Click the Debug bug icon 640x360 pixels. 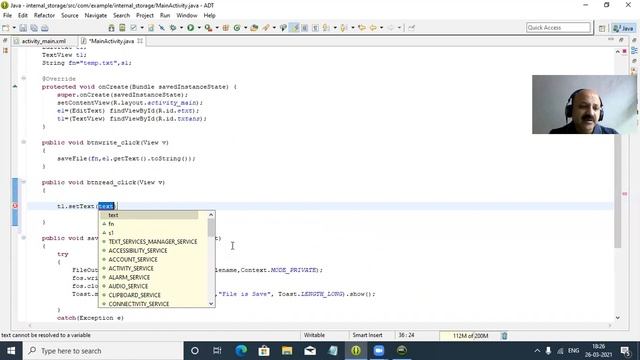tap(173, 28)
